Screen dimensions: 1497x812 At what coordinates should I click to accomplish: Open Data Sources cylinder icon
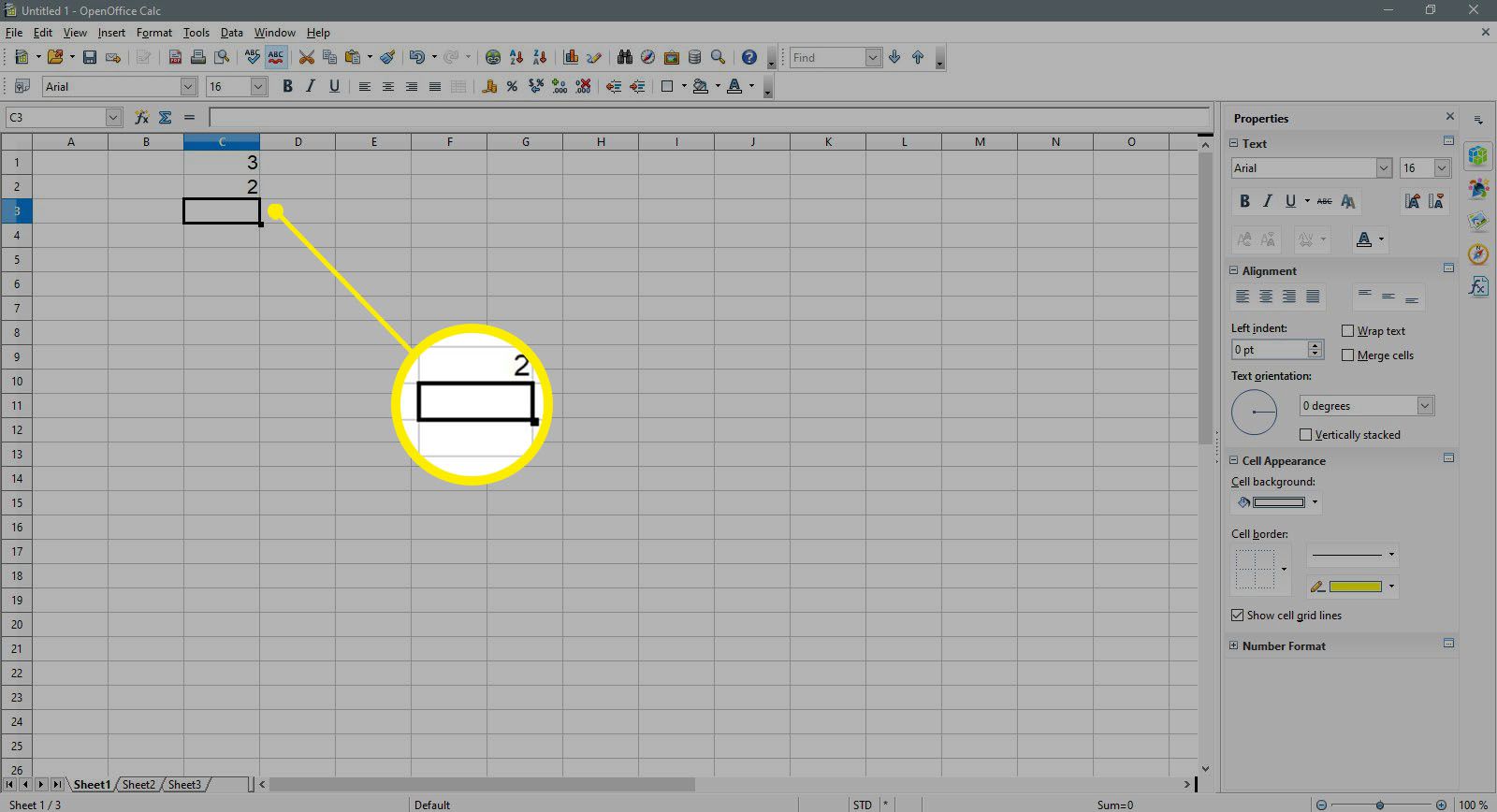[695, 58]
